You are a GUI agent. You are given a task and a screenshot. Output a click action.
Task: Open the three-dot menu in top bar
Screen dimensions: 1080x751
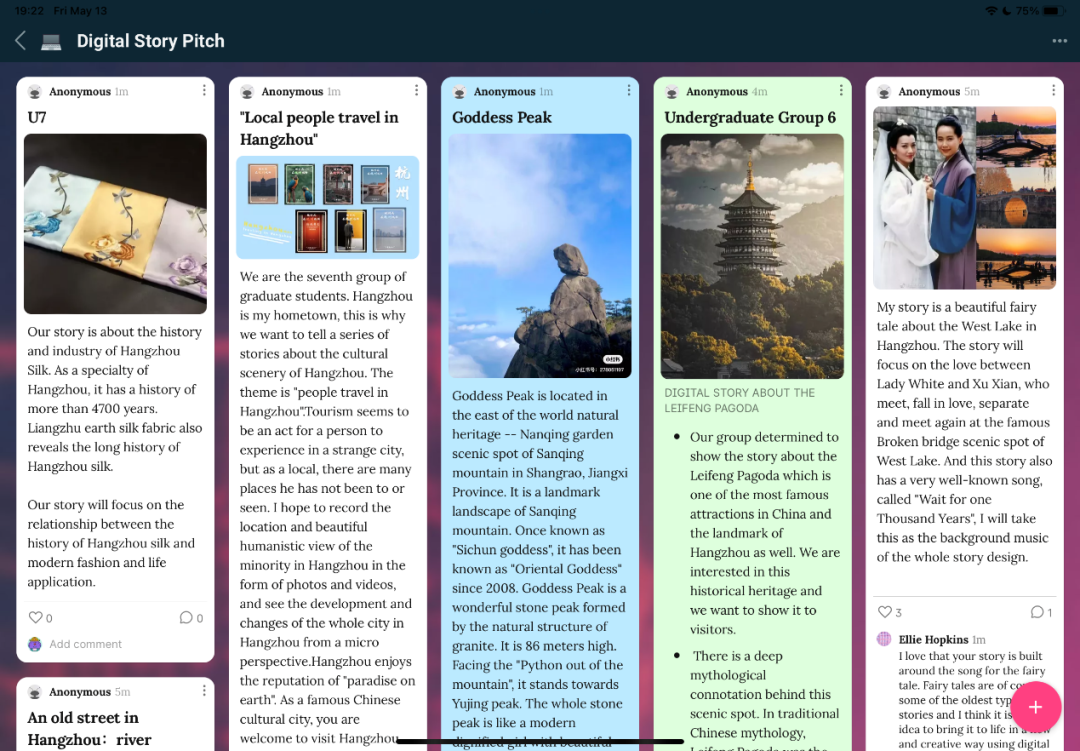pyautogui.click(x=1059, y=41)
